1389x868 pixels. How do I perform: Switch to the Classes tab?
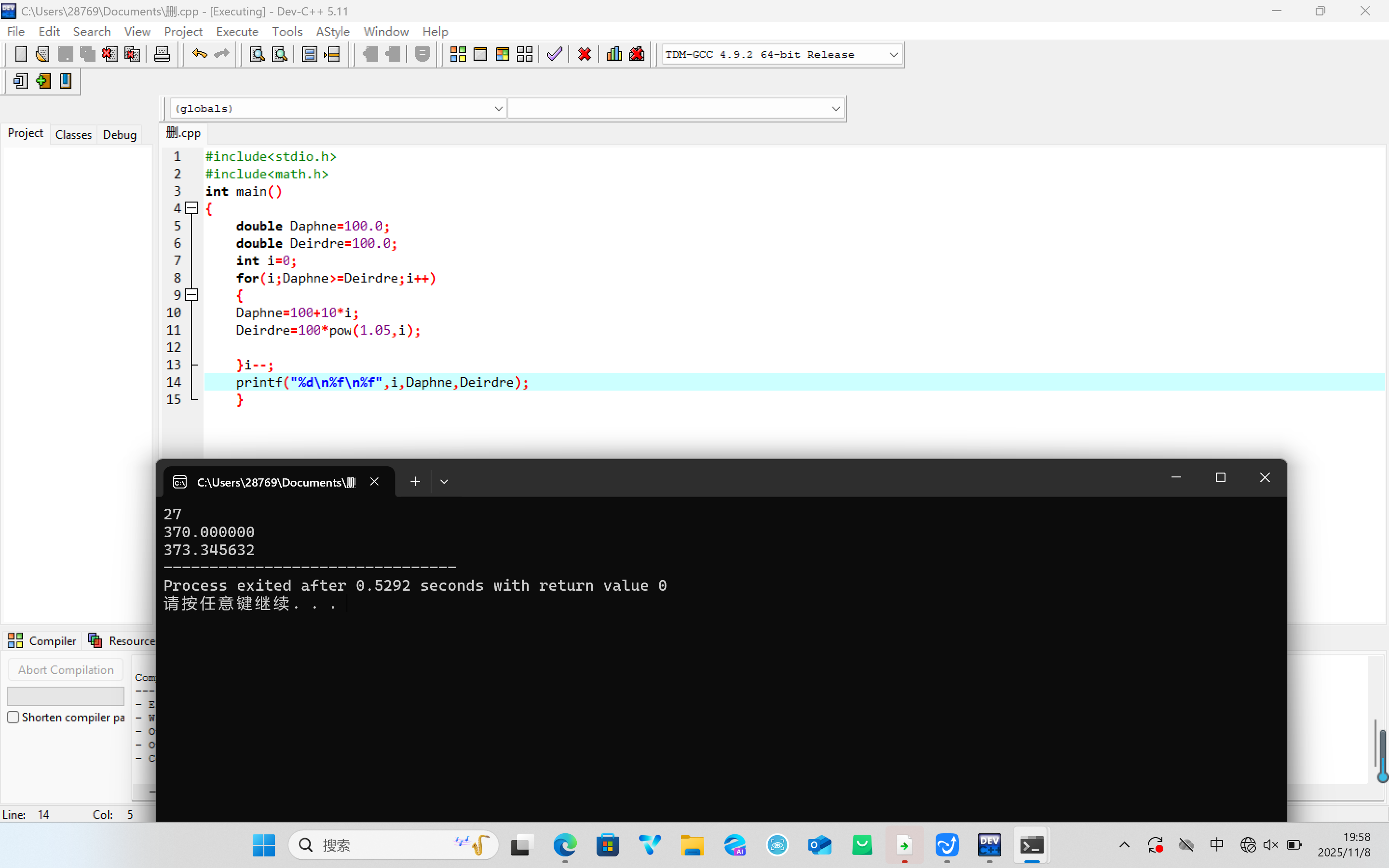point(73,135)
